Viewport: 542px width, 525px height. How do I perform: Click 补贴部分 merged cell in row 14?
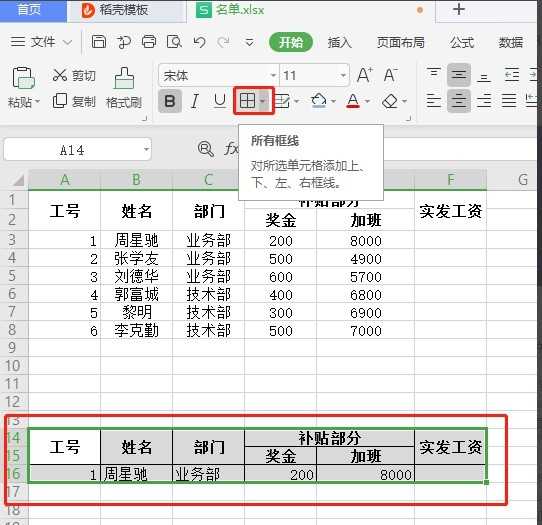[329, 438]
